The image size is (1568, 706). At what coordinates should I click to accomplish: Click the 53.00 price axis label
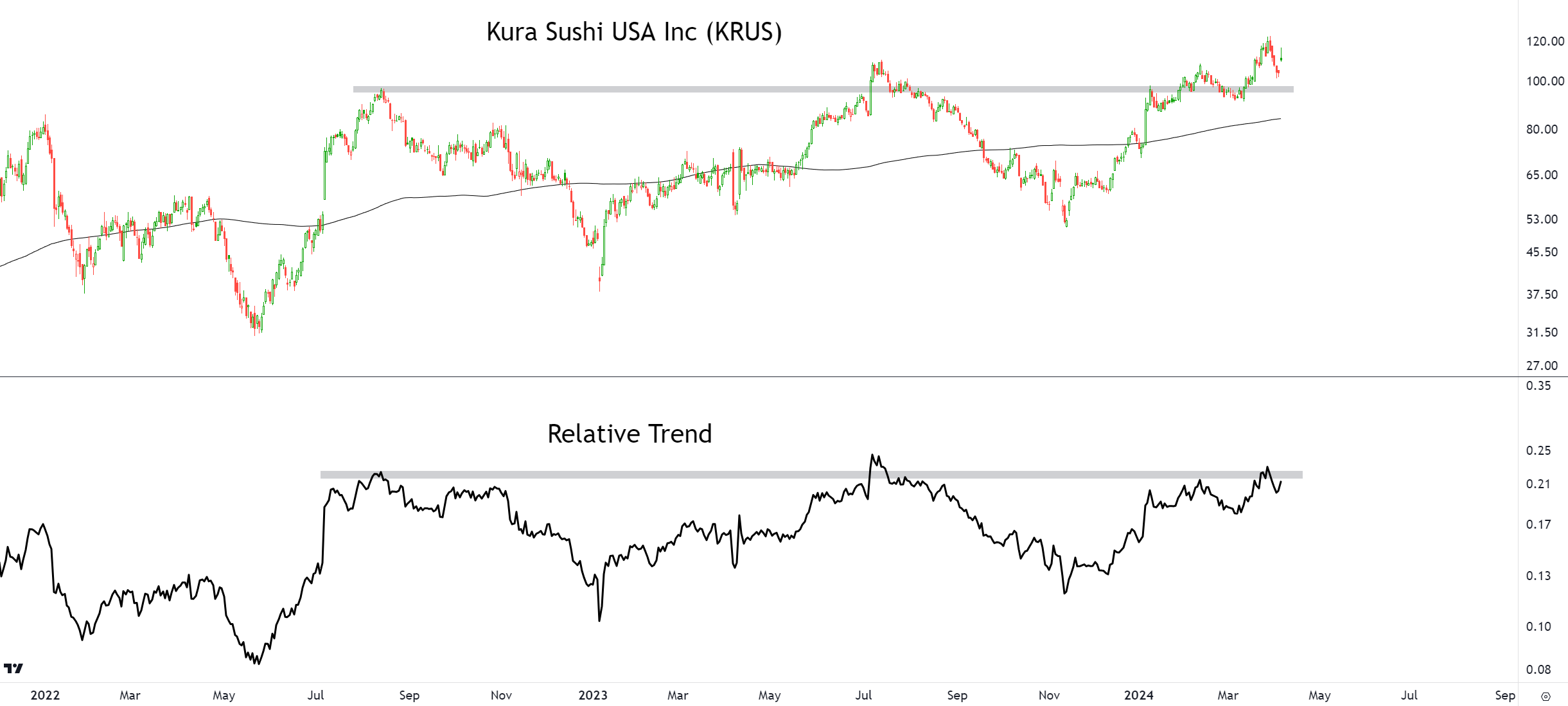1542,219
